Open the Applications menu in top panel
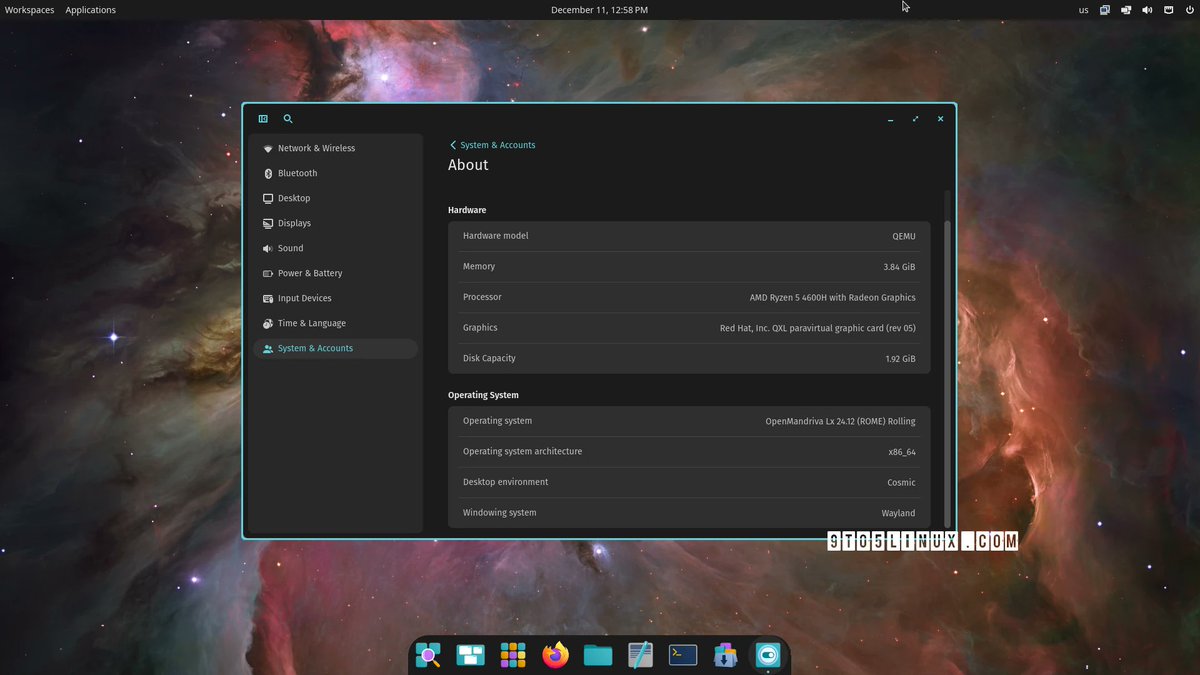The image size is (1200, 675). pos(91,10)
